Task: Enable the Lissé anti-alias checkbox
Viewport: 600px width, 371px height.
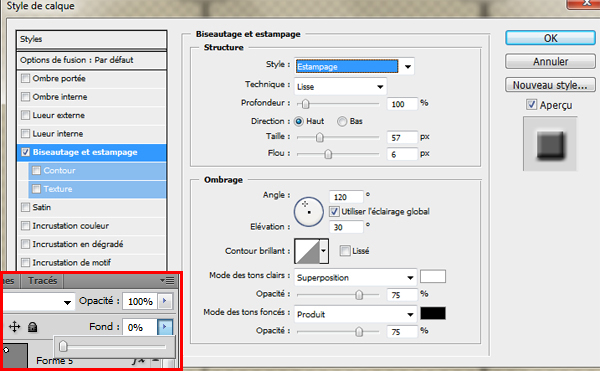Action: (345, 251)
